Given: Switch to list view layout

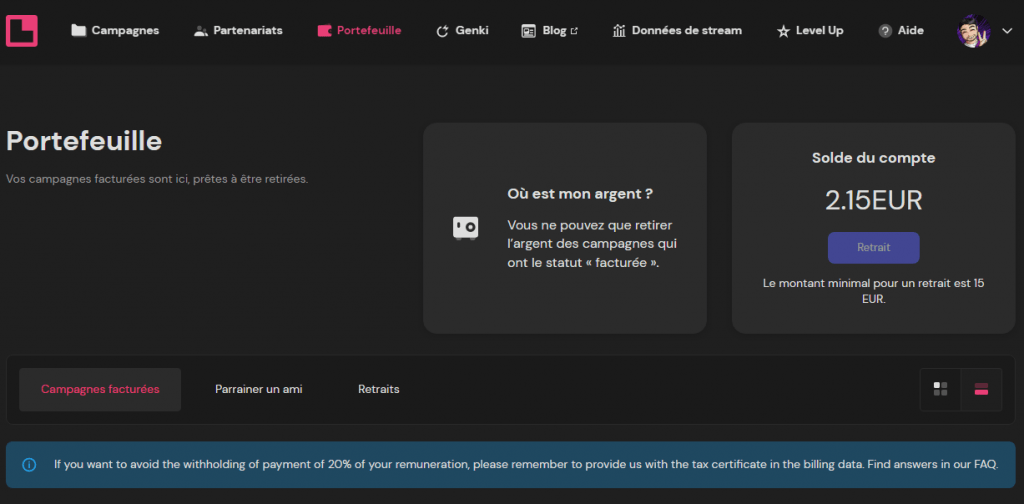Looking at the screenshot, I should [981, 389].
